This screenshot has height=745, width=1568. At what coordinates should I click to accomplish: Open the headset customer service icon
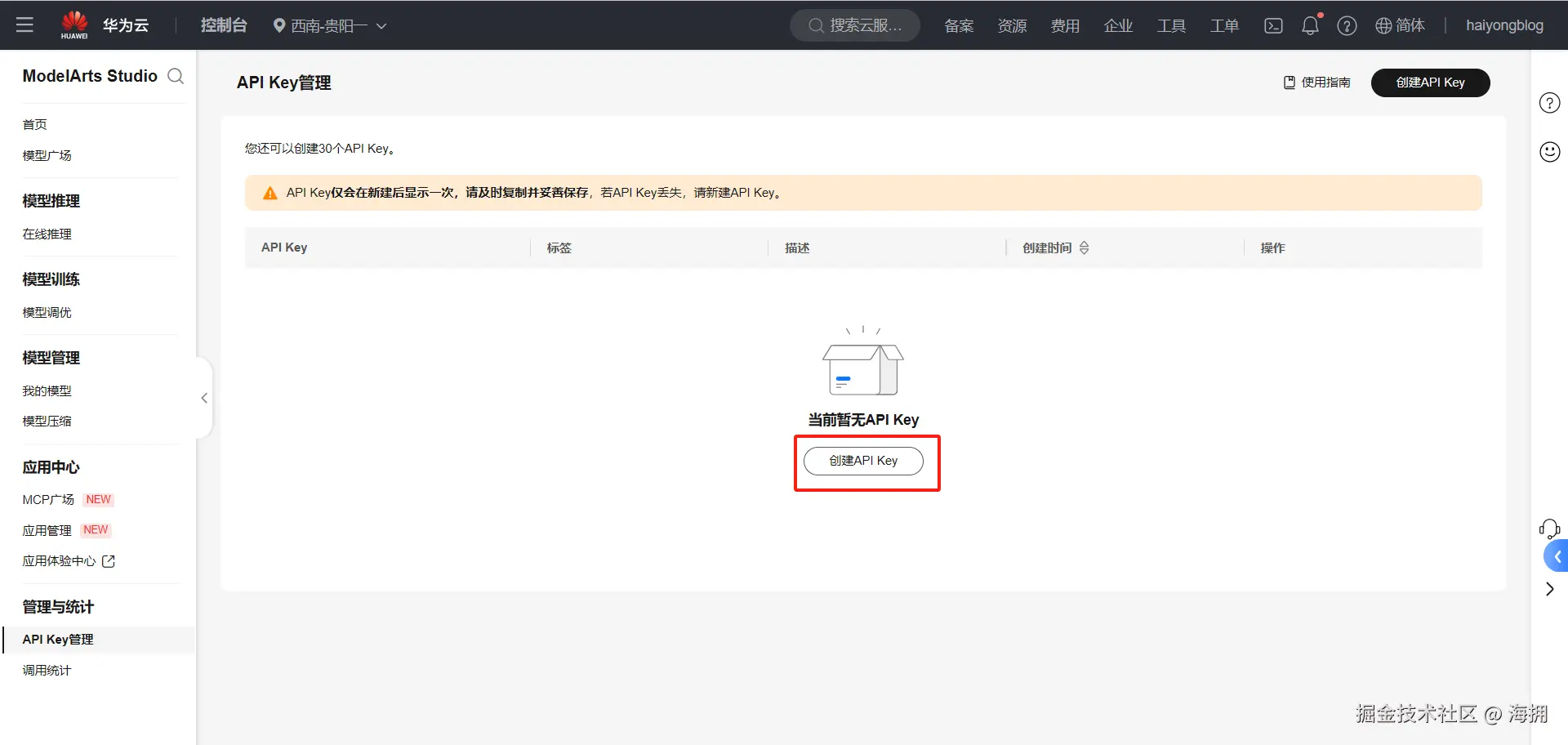click(x=1549, y=529)
